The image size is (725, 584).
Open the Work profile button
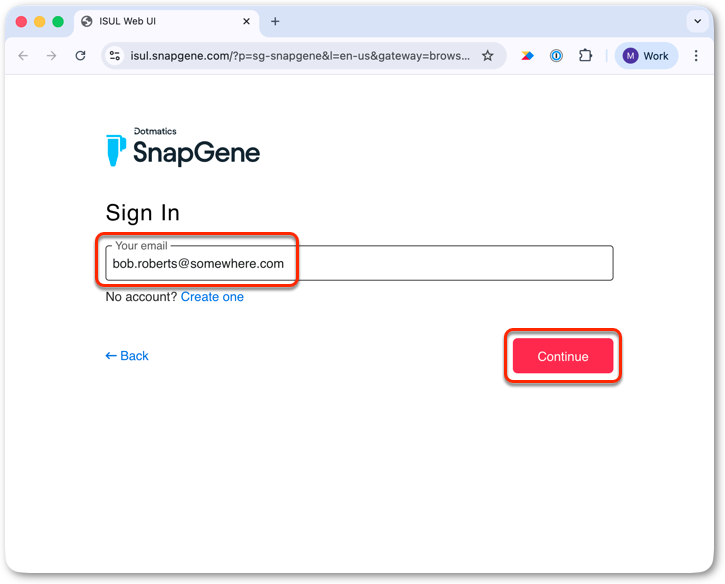tap(646, 56)
